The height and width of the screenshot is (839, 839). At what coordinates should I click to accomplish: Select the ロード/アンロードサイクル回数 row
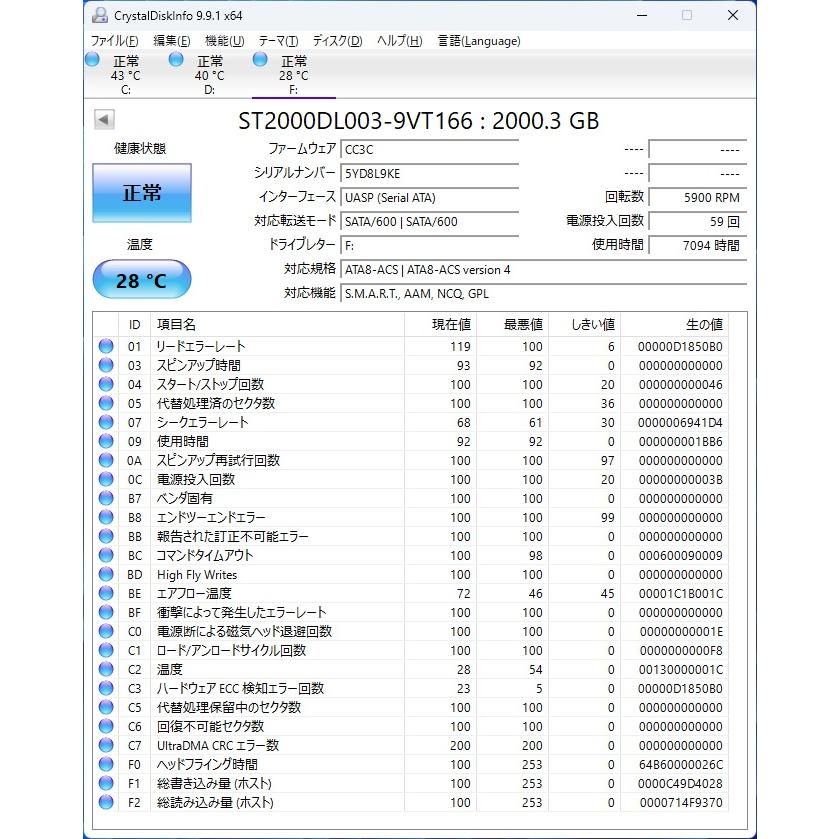tap(412, 650)
